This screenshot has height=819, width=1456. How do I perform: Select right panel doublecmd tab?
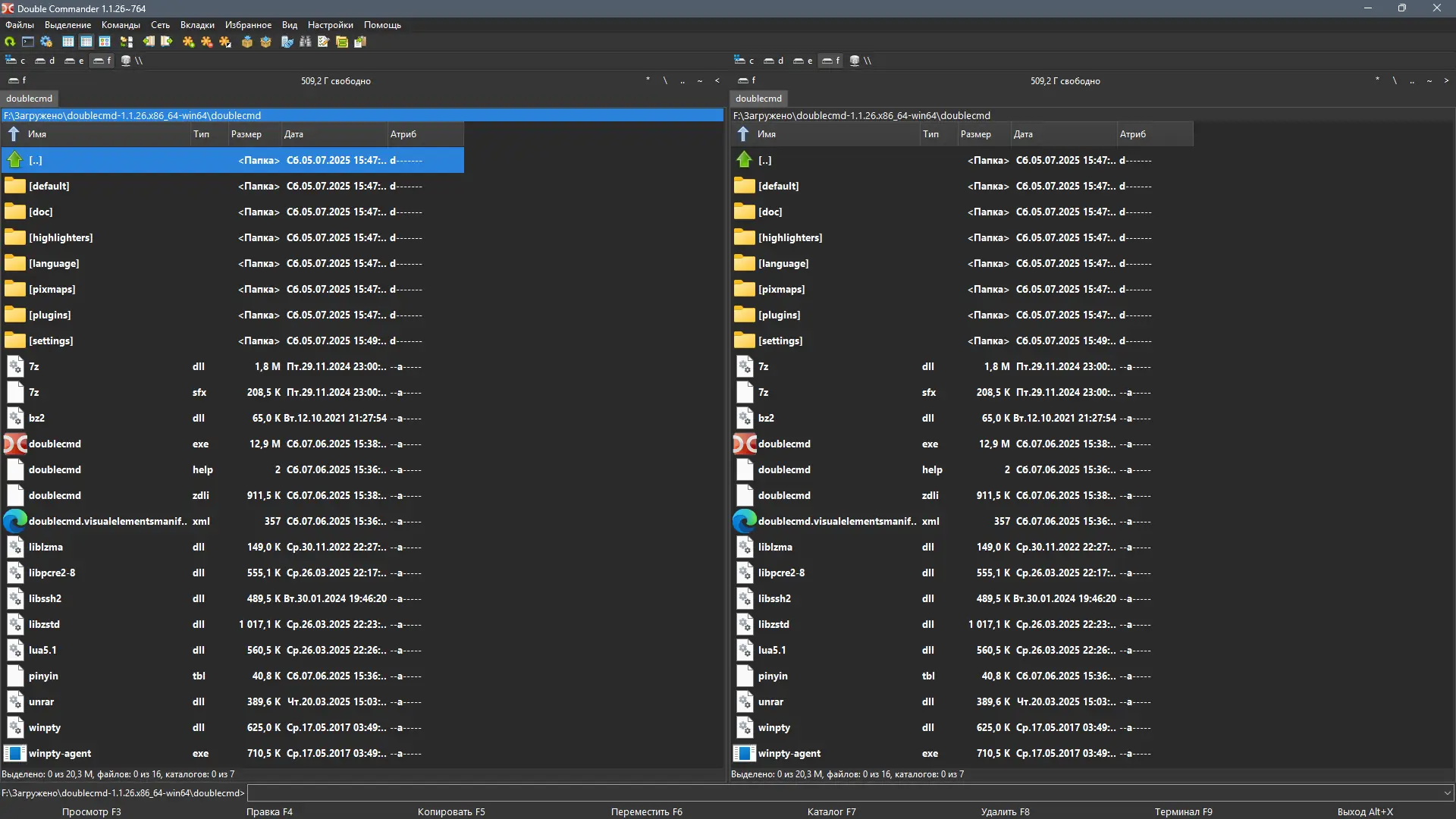click(x=758, y=99)
